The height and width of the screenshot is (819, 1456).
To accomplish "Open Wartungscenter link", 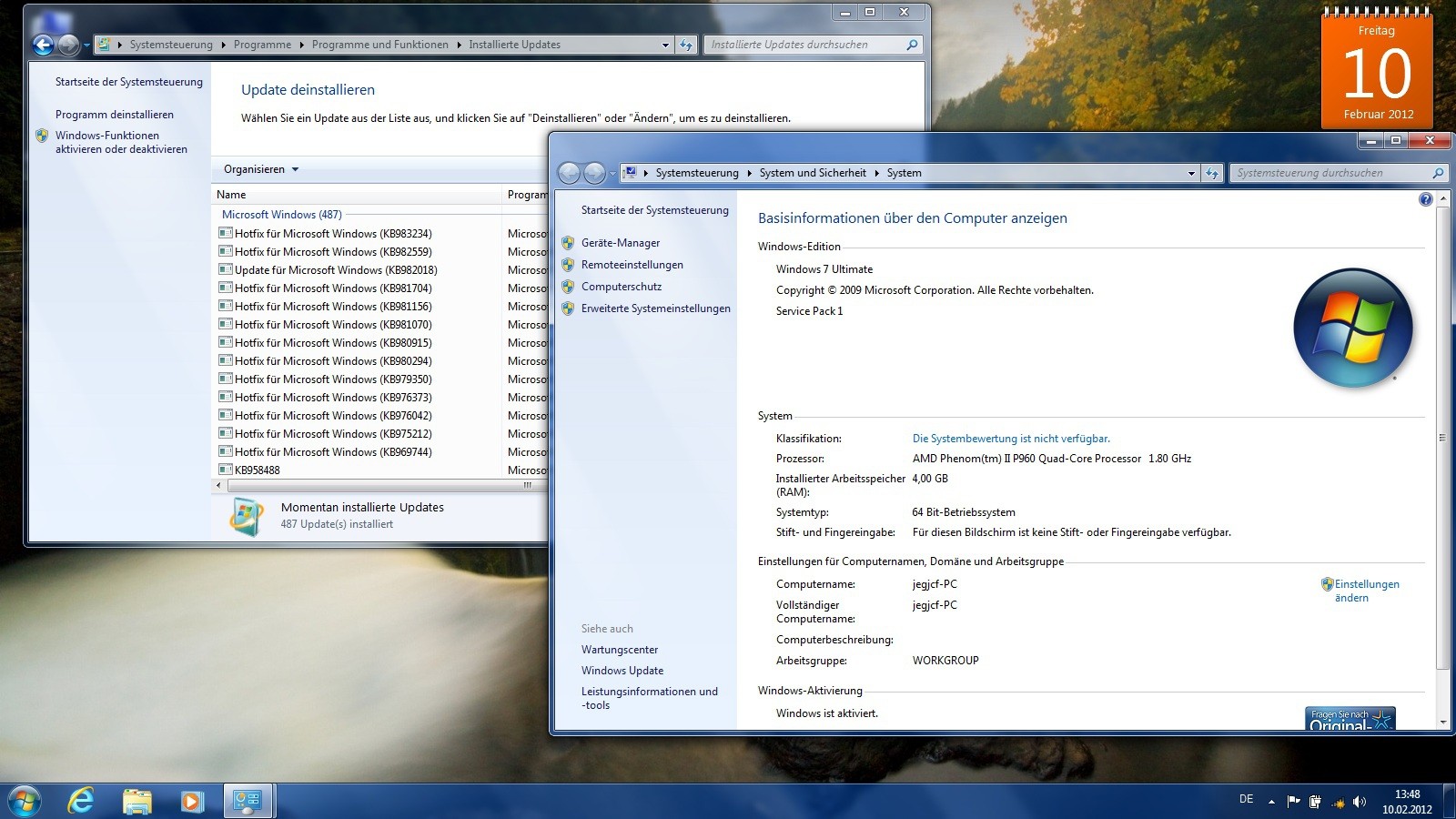I will (620, 650).
